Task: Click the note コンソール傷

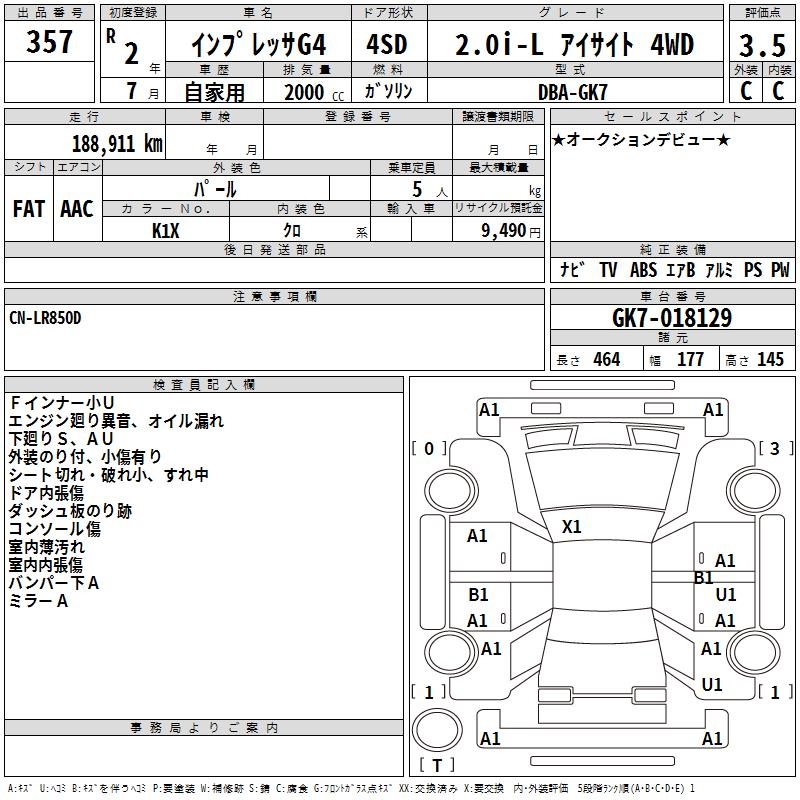Action: click(55, 529)
